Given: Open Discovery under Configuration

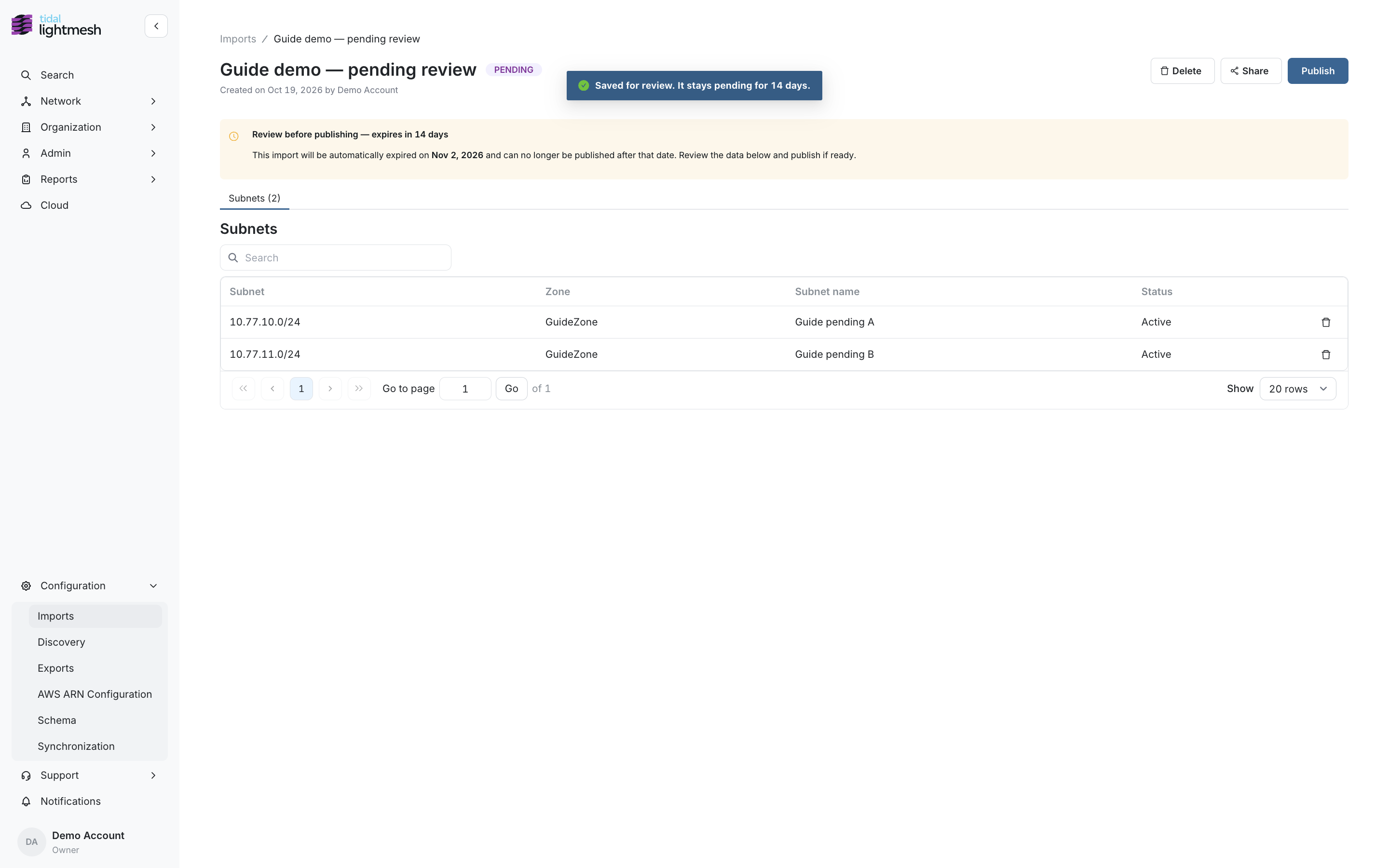Looking at the screenshot, I should (95, 642).
